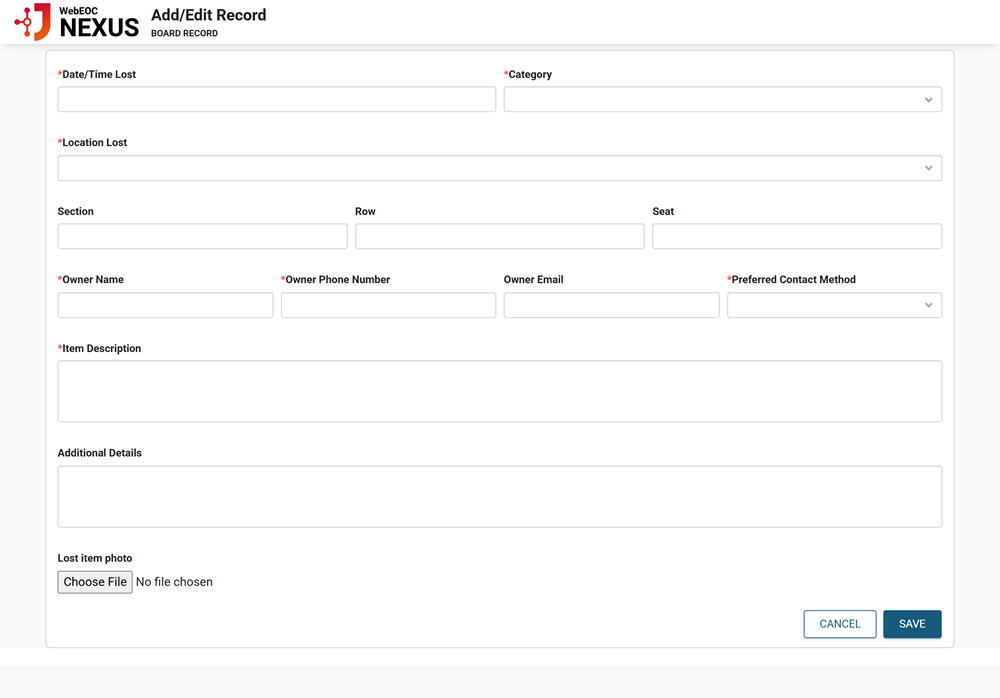Click inside the Item Description text area

click(499, 391)
